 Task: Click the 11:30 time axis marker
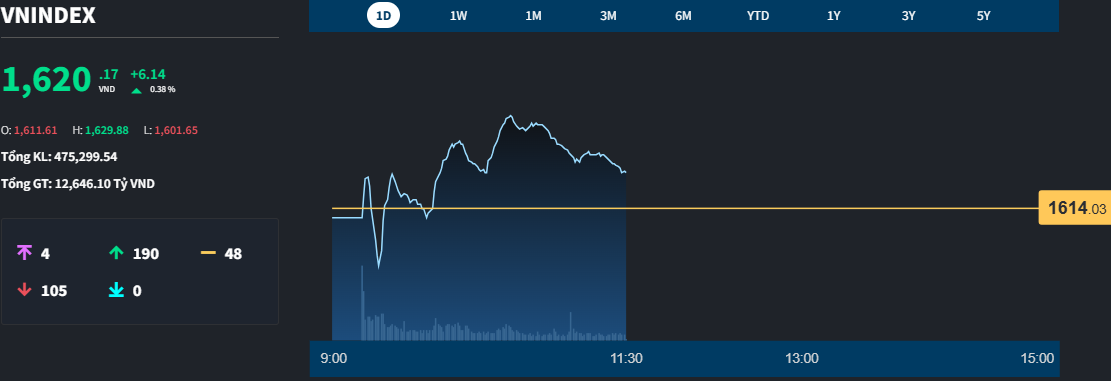pos(626,358)
